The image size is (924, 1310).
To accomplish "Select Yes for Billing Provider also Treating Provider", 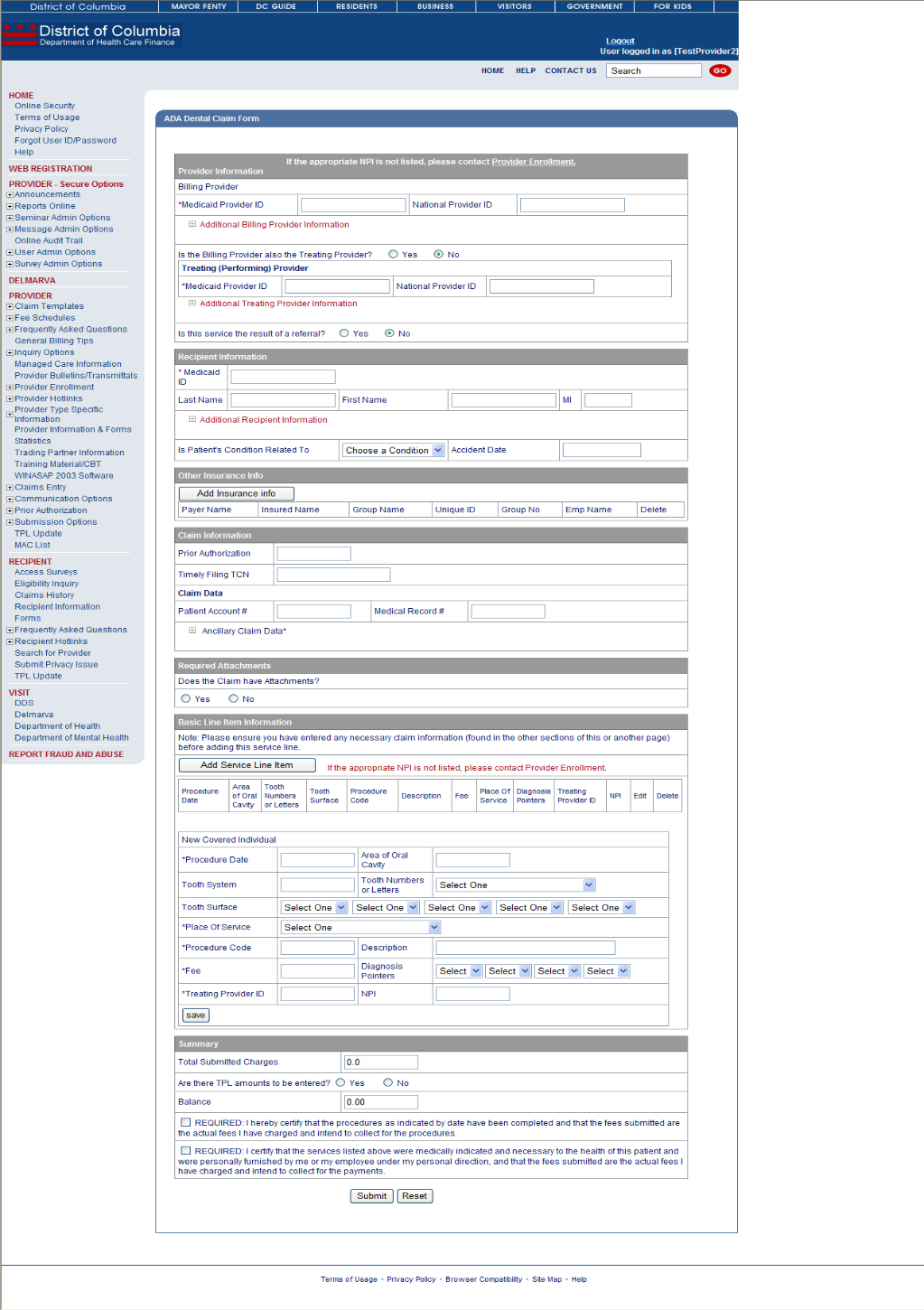I will (394, 255).
